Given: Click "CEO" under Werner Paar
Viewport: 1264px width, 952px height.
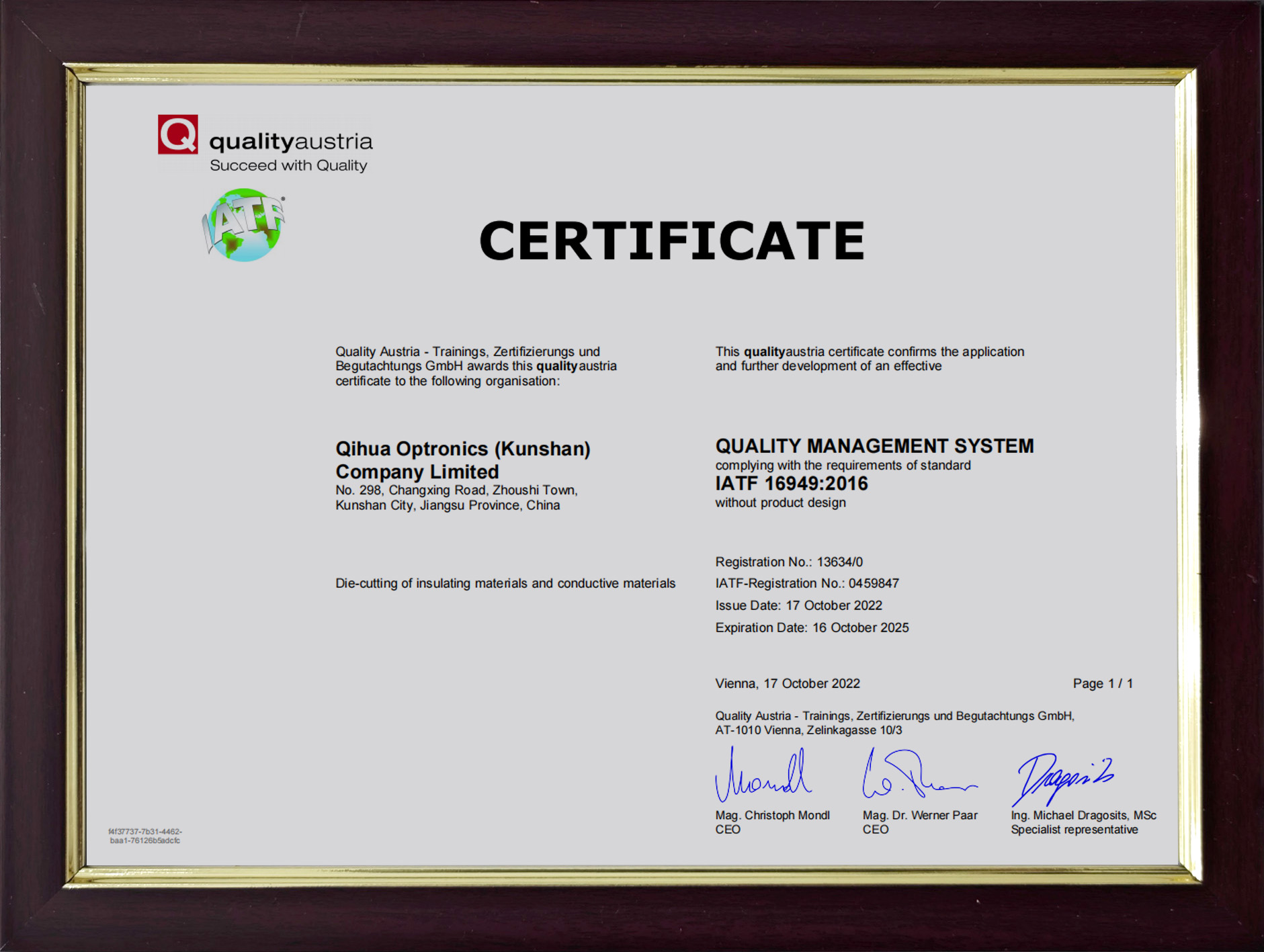Looking at the screenshot, I should coord(876,830).
